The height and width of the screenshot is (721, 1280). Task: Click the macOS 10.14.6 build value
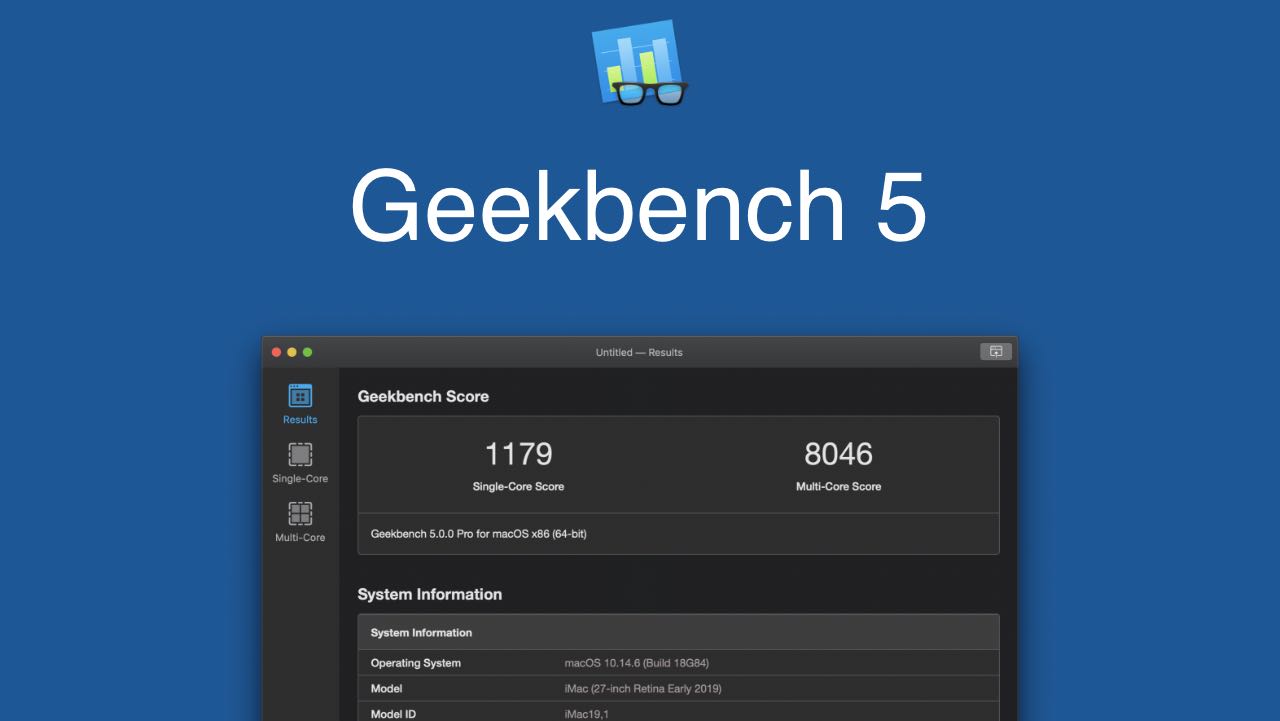click(x=637, y=663)
